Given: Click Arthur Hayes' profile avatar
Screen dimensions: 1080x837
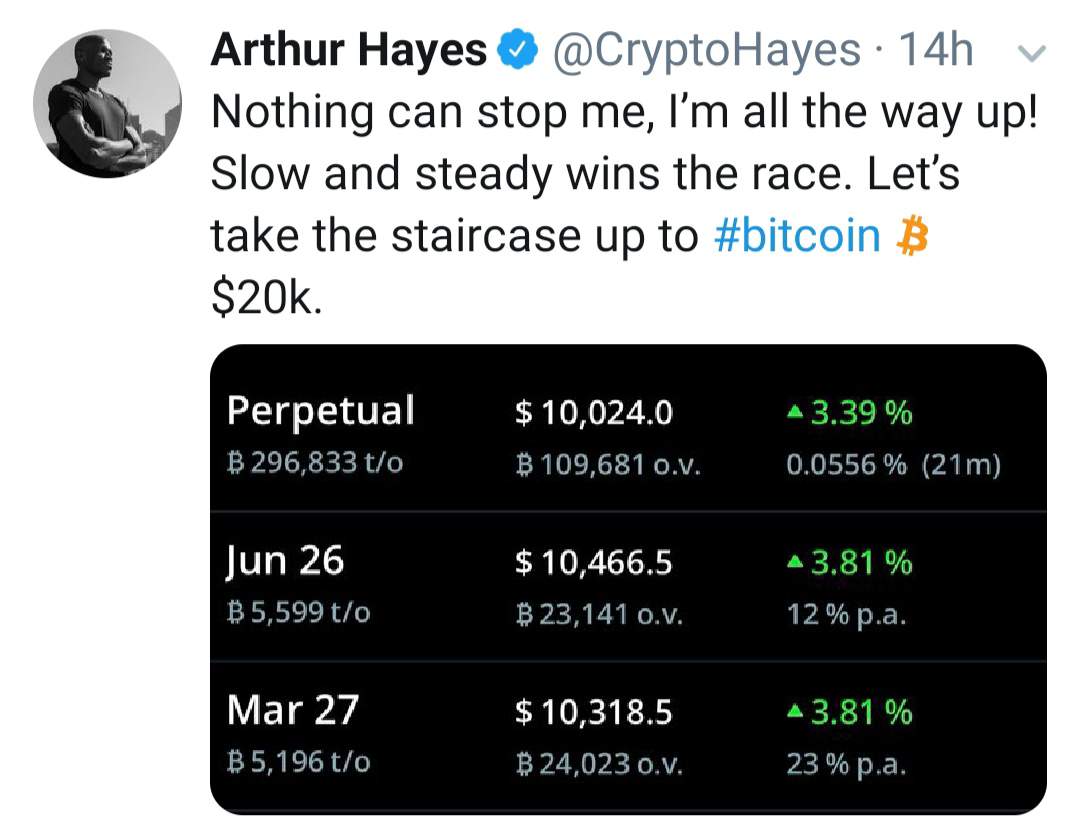Looking at the screenshot, I should [107, 104].
